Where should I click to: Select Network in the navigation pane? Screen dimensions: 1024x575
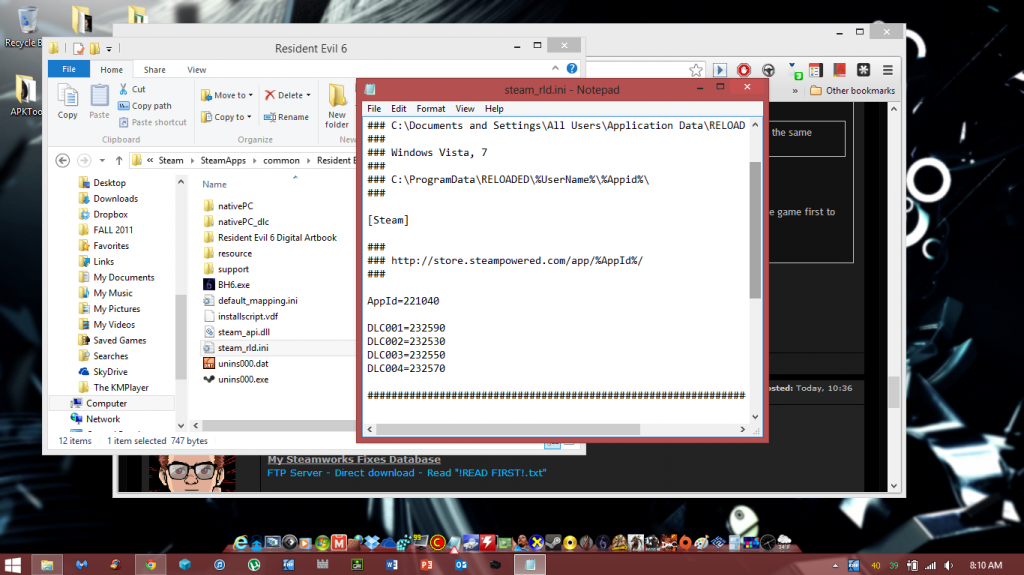point(103,419)
